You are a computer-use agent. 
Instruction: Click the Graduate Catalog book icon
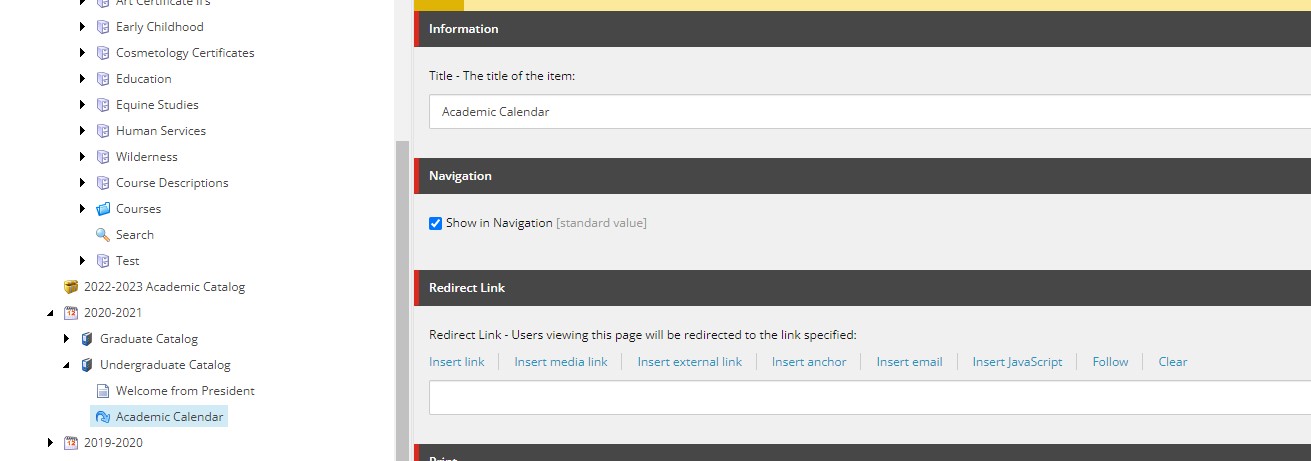tap(86, 339)
